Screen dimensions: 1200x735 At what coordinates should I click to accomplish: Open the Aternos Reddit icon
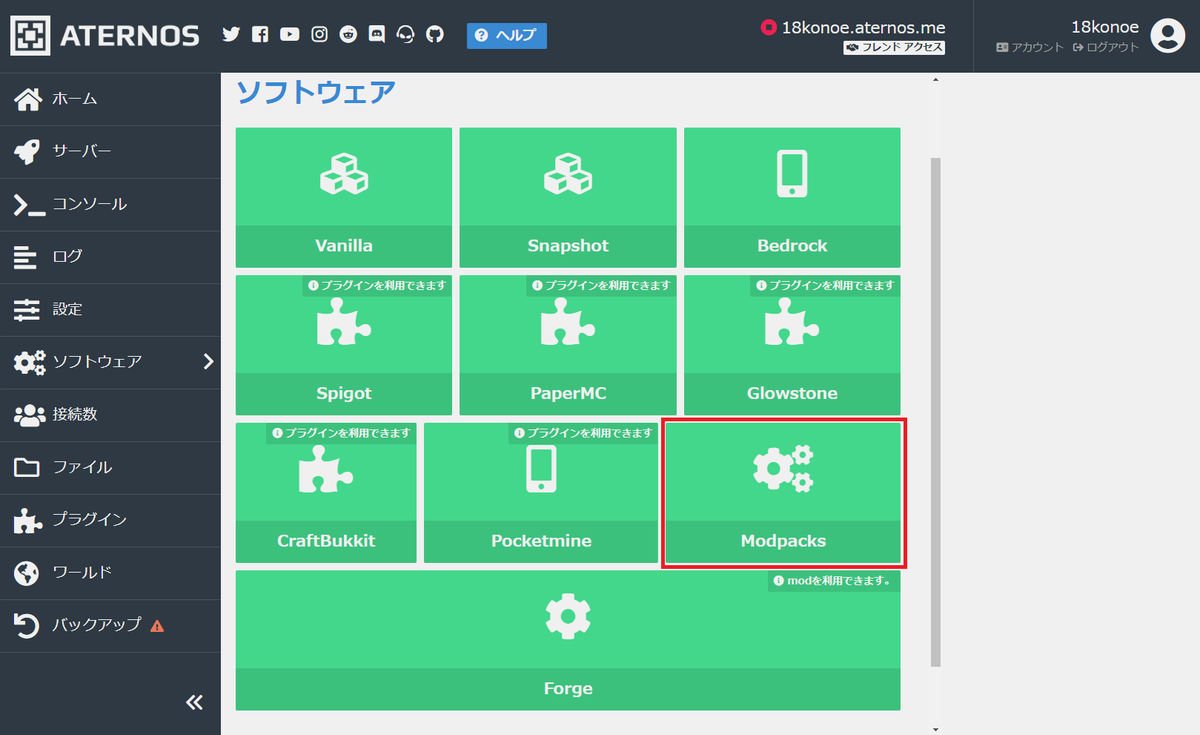348,35
